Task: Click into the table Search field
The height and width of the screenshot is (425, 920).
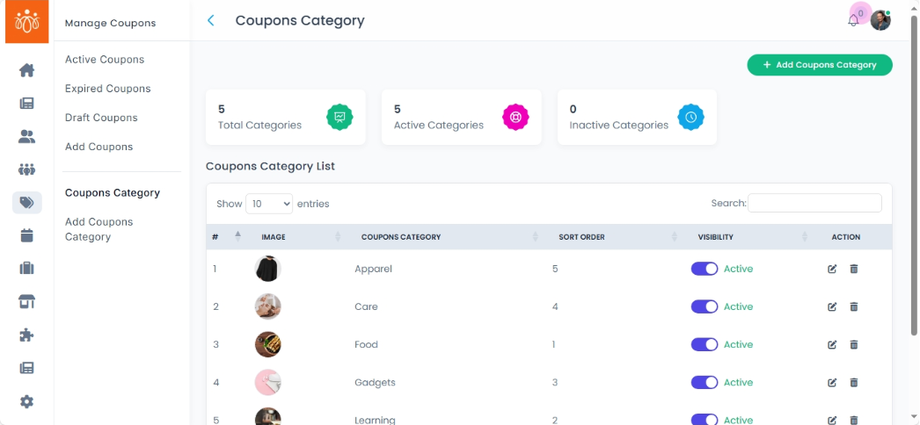Action: click(x=814, y=203)
